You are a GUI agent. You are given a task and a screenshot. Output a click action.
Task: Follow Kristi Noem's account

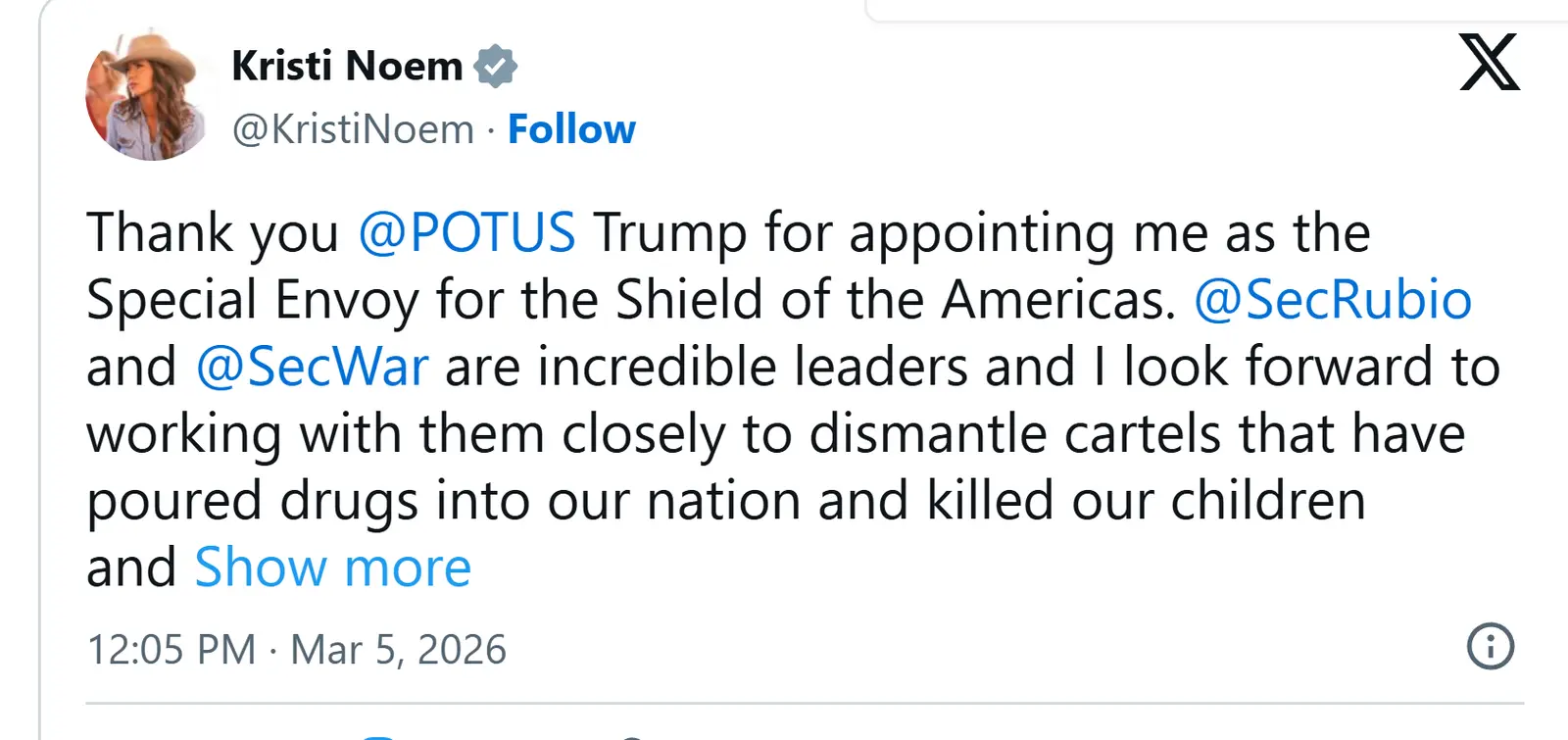coord(571,129)
